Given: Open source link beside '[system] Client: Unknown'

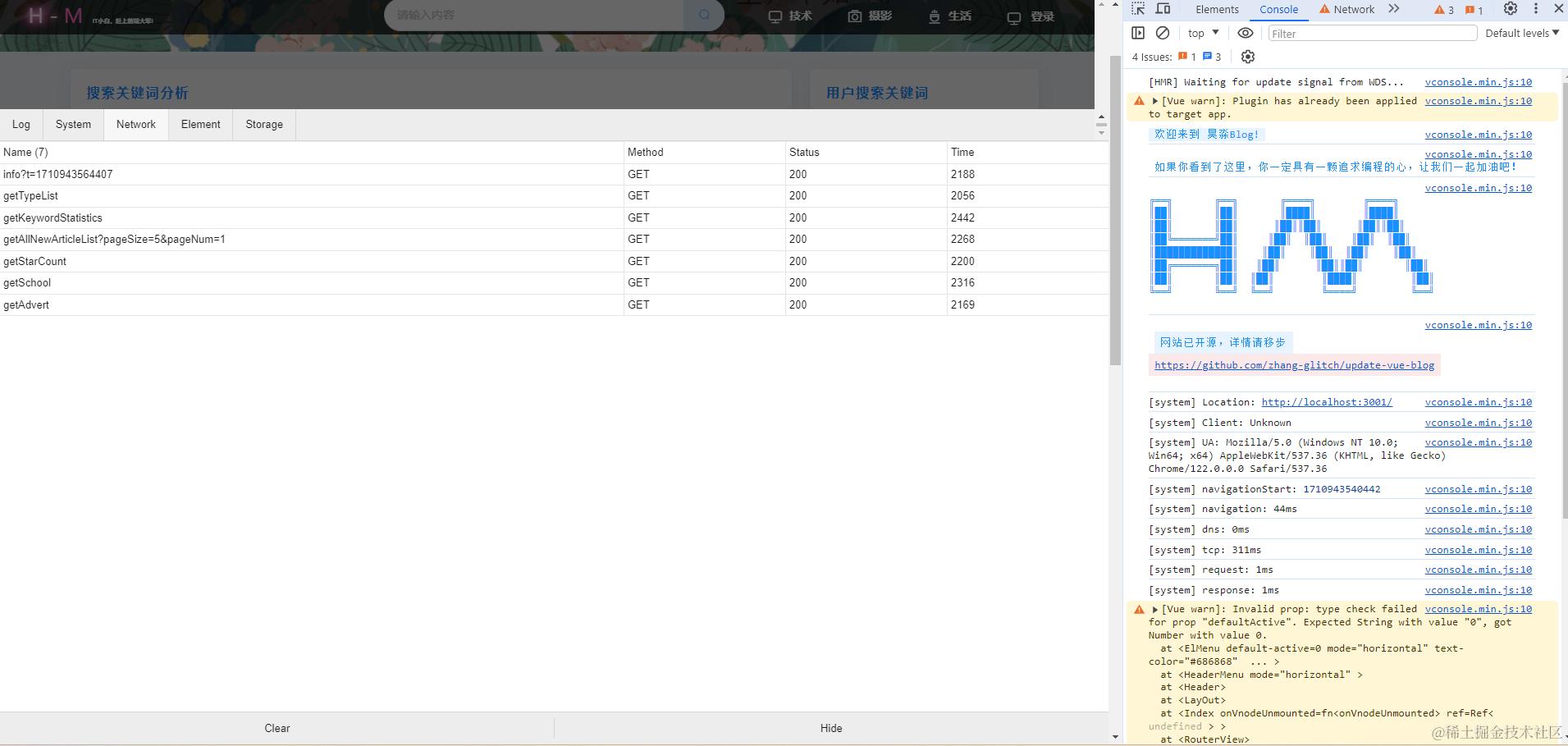Looking at the screenshot, I should pos(1479,423).
